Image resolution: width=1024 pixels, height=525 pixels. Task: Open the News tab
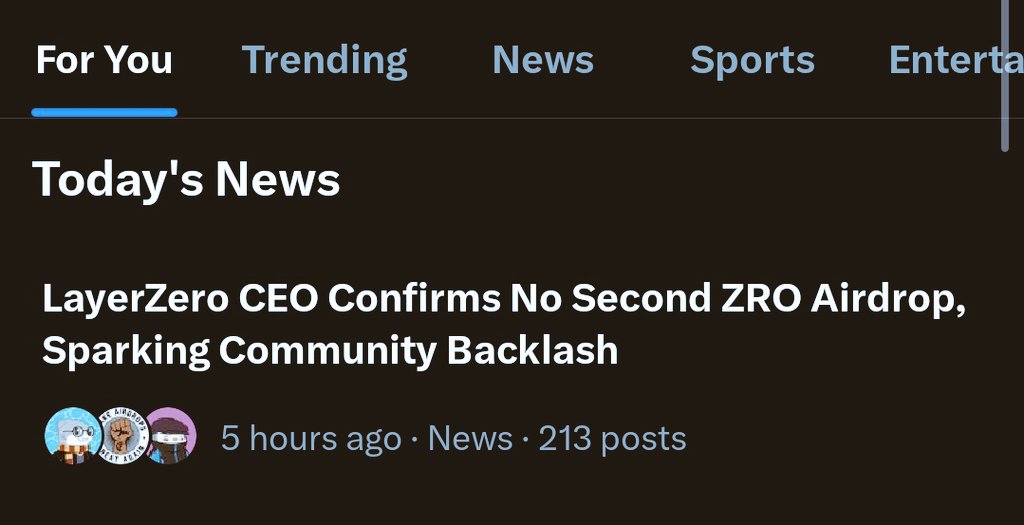[542, 60]
